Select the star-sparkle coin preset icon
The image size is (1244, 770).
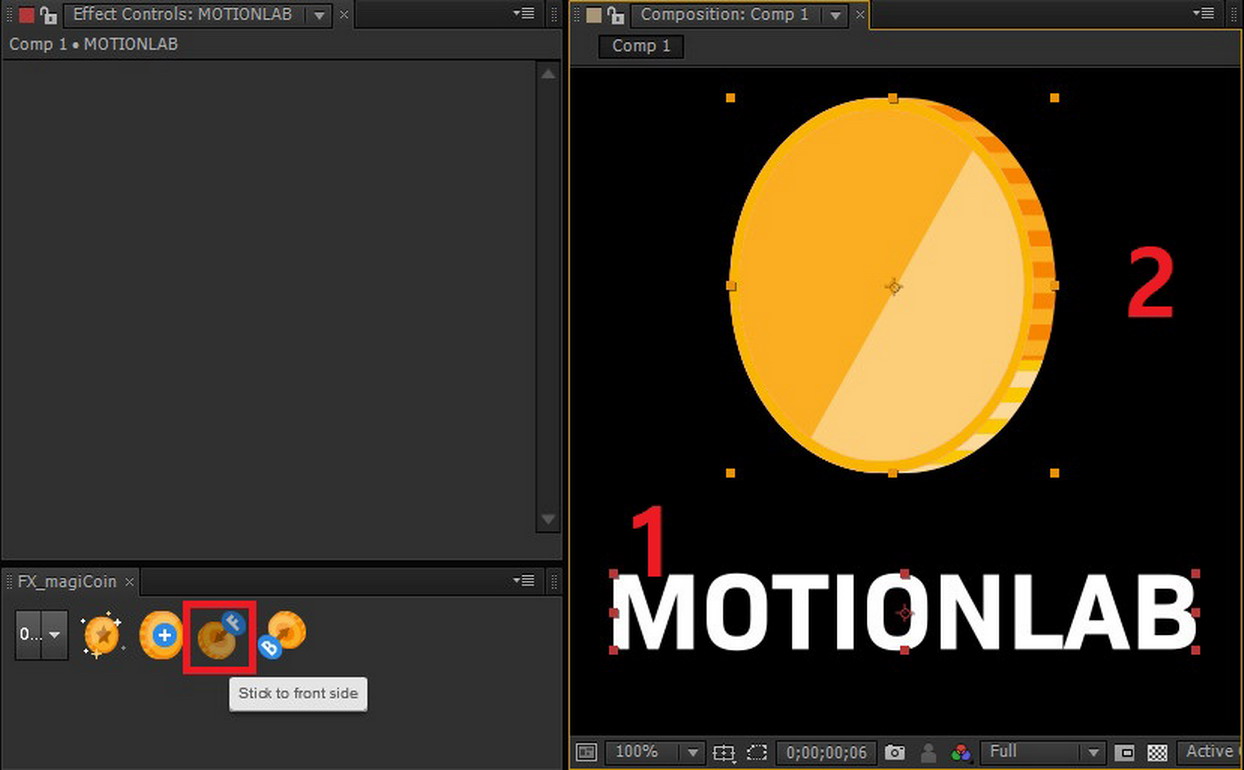(x=101, y=635)
